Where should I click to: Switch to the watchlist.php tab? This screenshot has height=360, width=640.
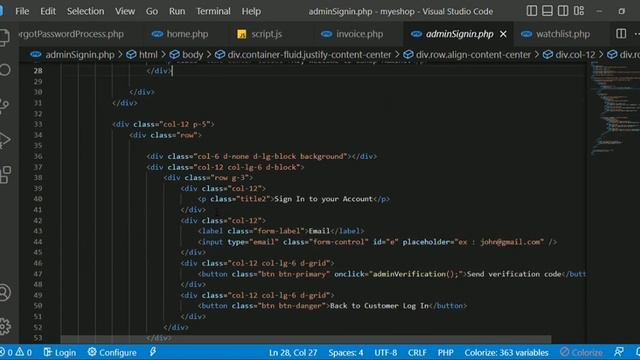point(556,34)
